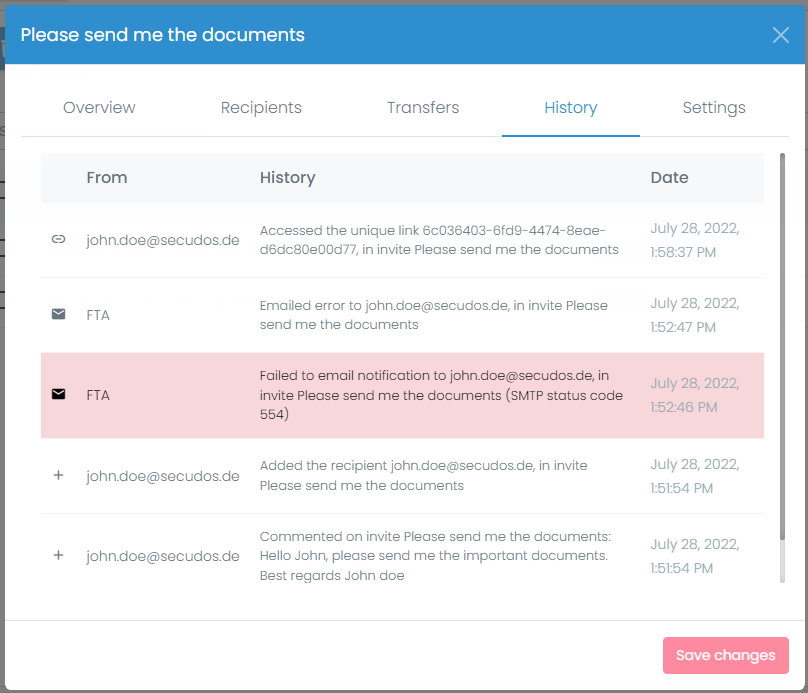The image size is (808, 693).
Task: Click the history list vertical scrollbar
Action: click(782, 340)
